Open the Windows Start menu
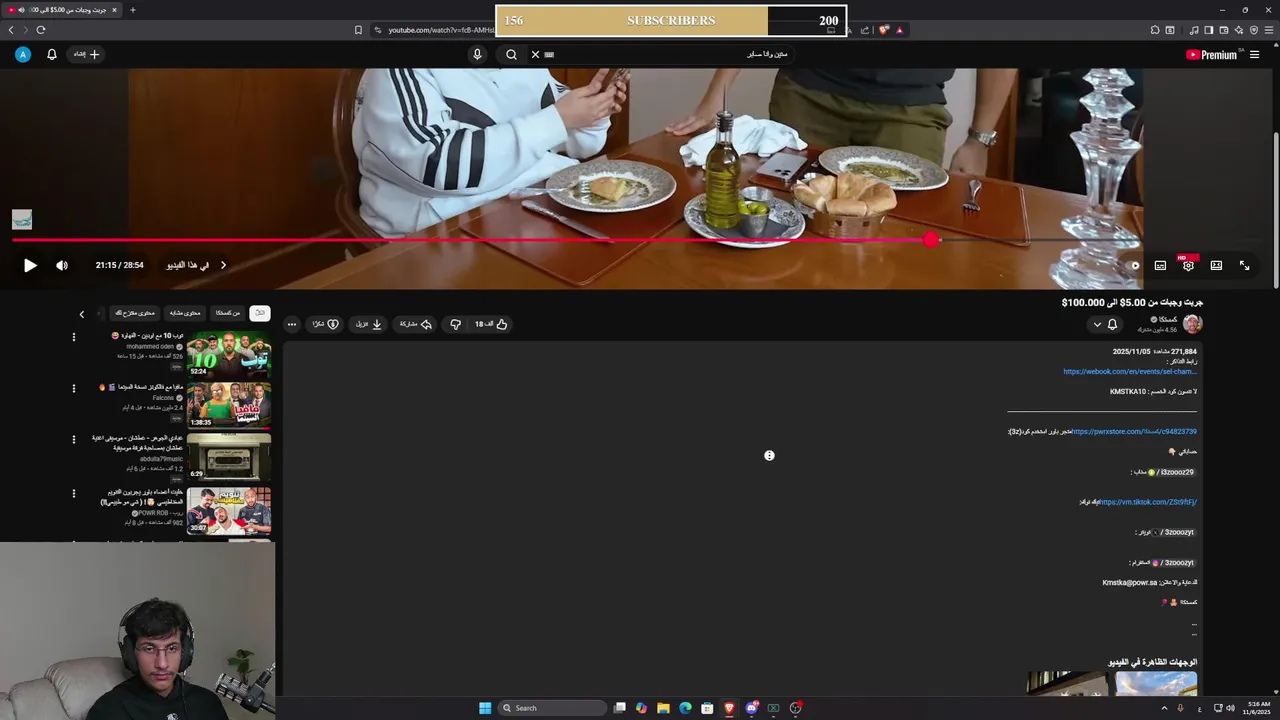 click(485, 708)
